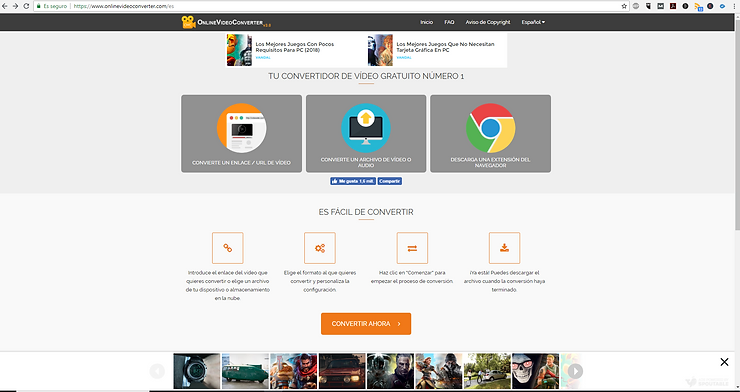This screenshot has height=392, width=740.
Task: Open the white car in park thumbnail
Action: point(487,371)
